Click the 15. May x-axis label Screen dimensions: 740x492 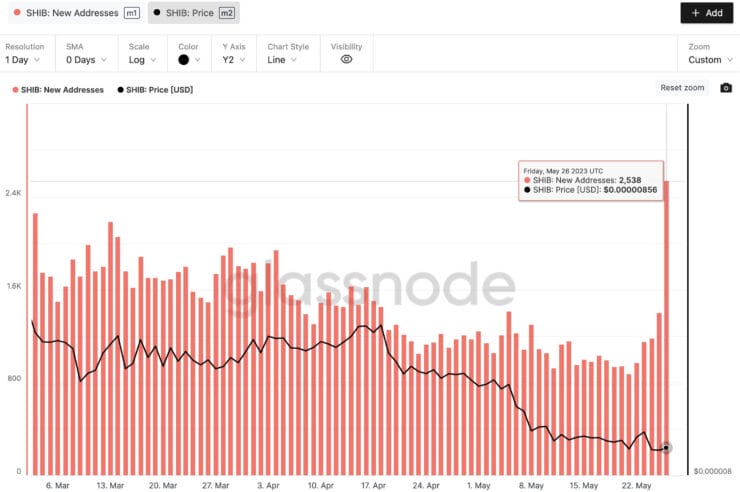click(583, 485)
